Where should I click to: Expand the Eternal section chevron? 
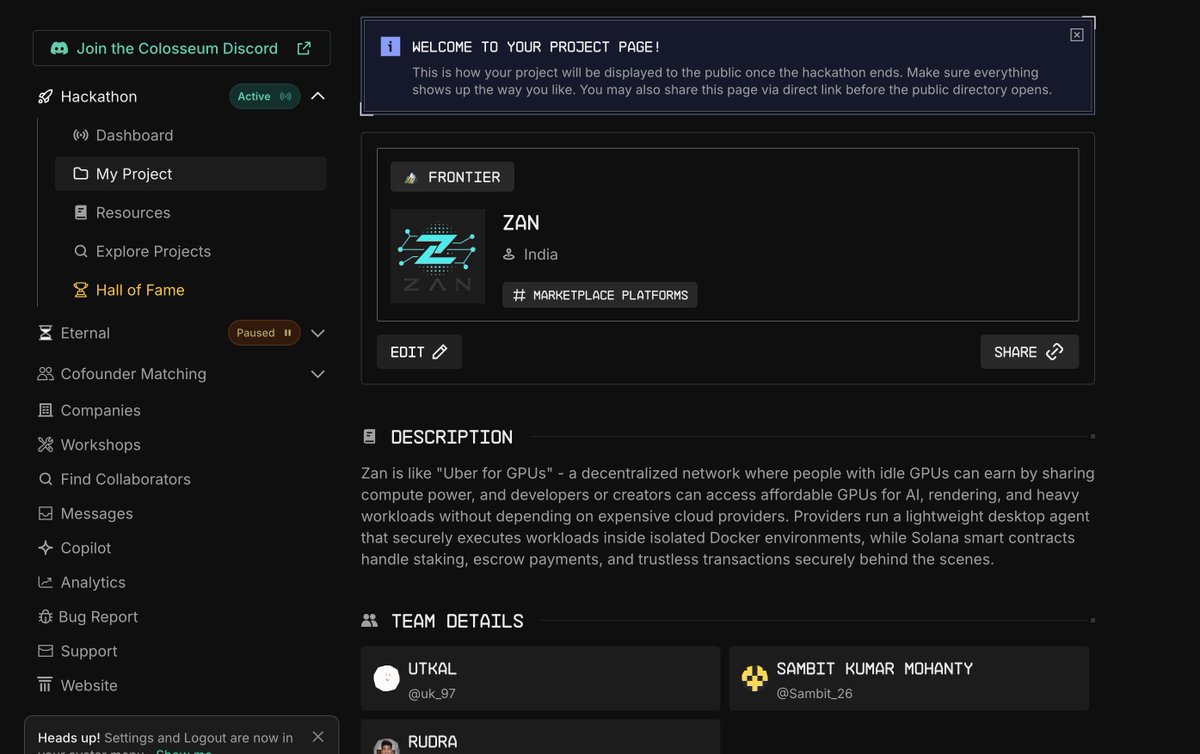tap(318, 333)
